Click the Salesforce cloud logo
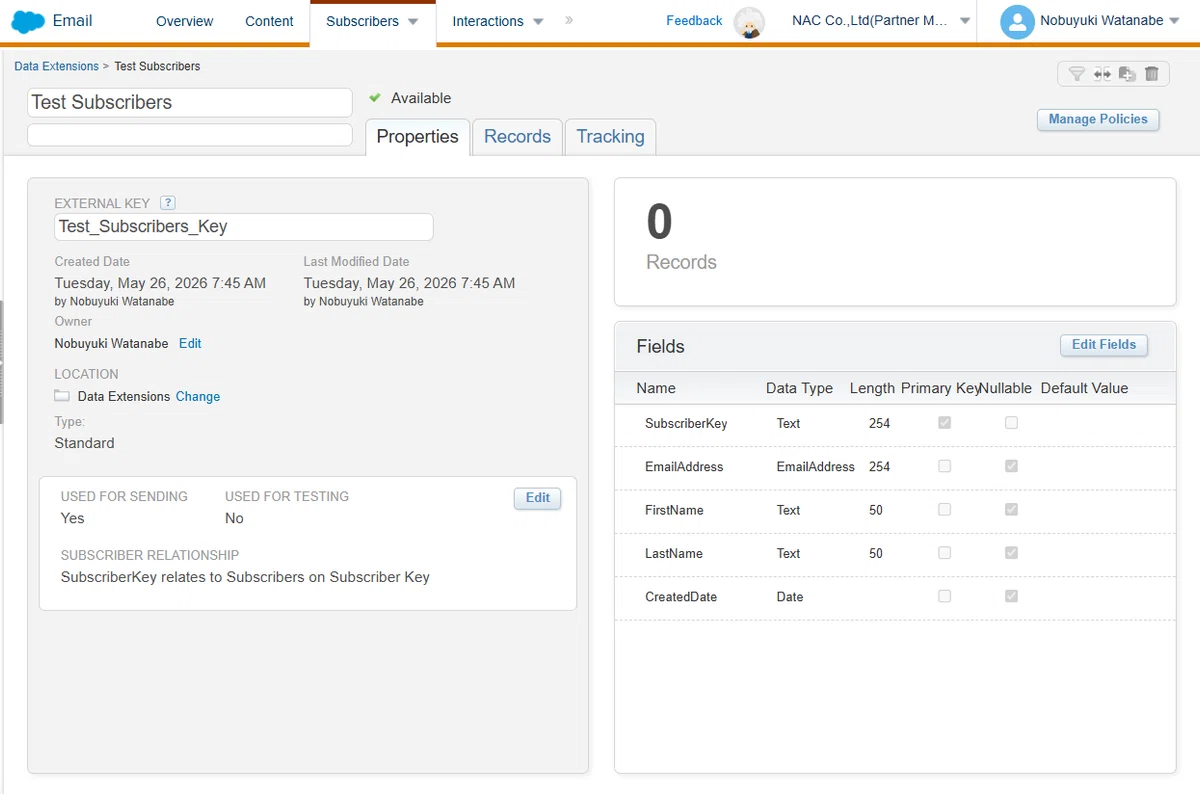Image resolution: width=1200 pixels, height=794 pixels. point(28,21)
